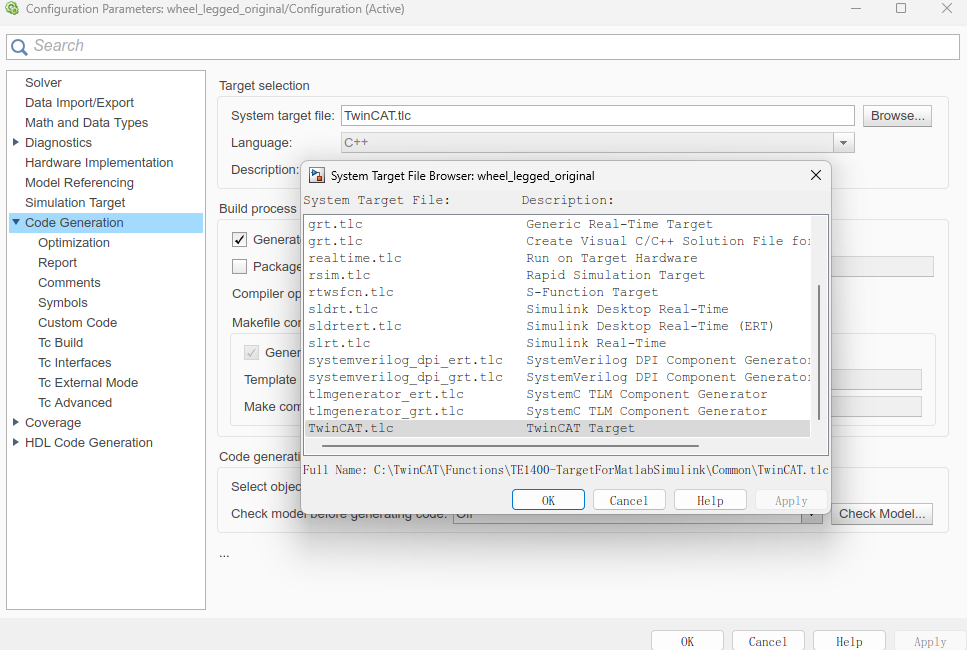Click the Check Model... button

[882, 514]
